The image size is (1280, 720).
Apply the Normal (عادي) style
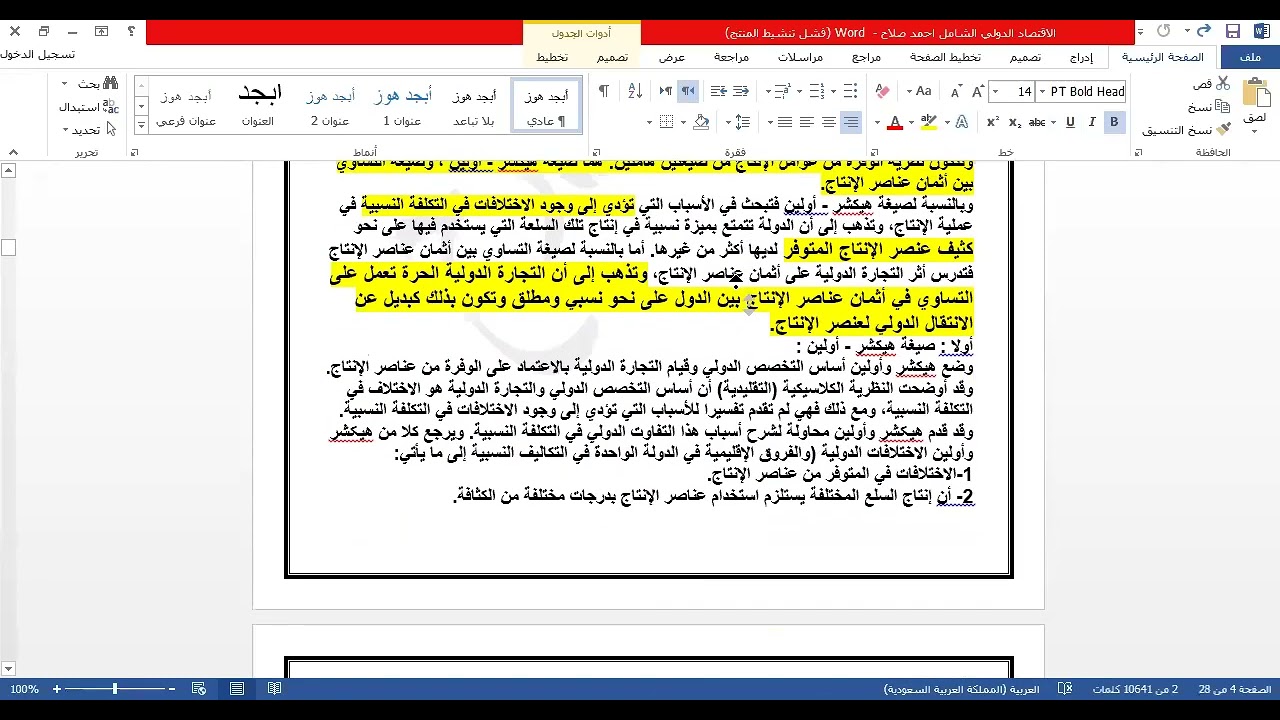click(546, 107)
